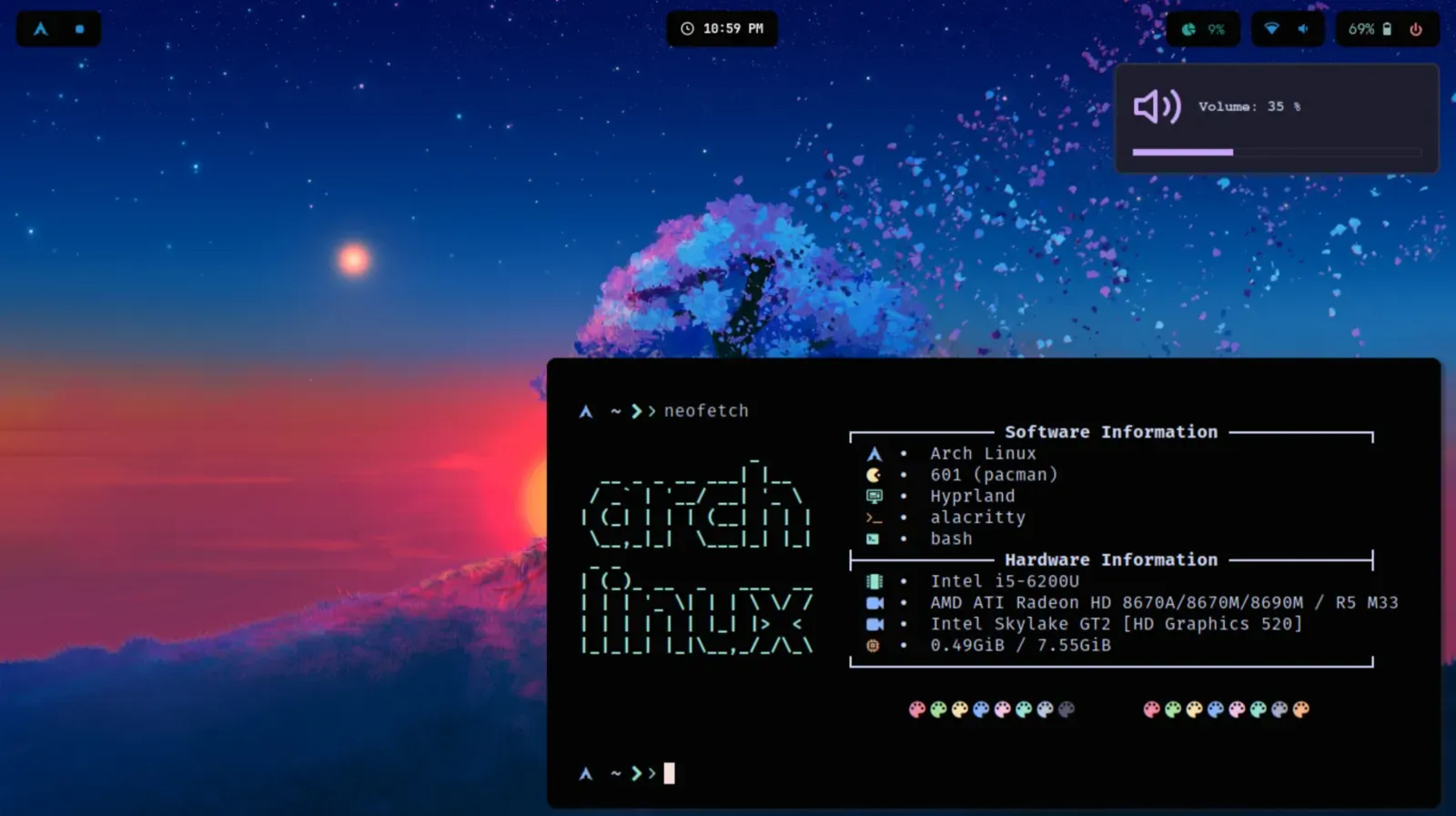1456x816 pixels.
Task: Click the GPU icon beside 'Intel Skylake GT2'
Action: 875,624
